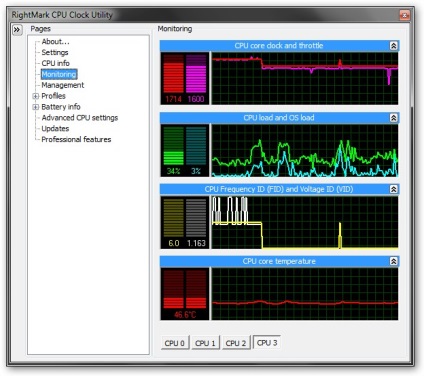The image size is (424, 376).
Task: Click the double-arrow button beside Pages
Action: [x=17, y=30]
